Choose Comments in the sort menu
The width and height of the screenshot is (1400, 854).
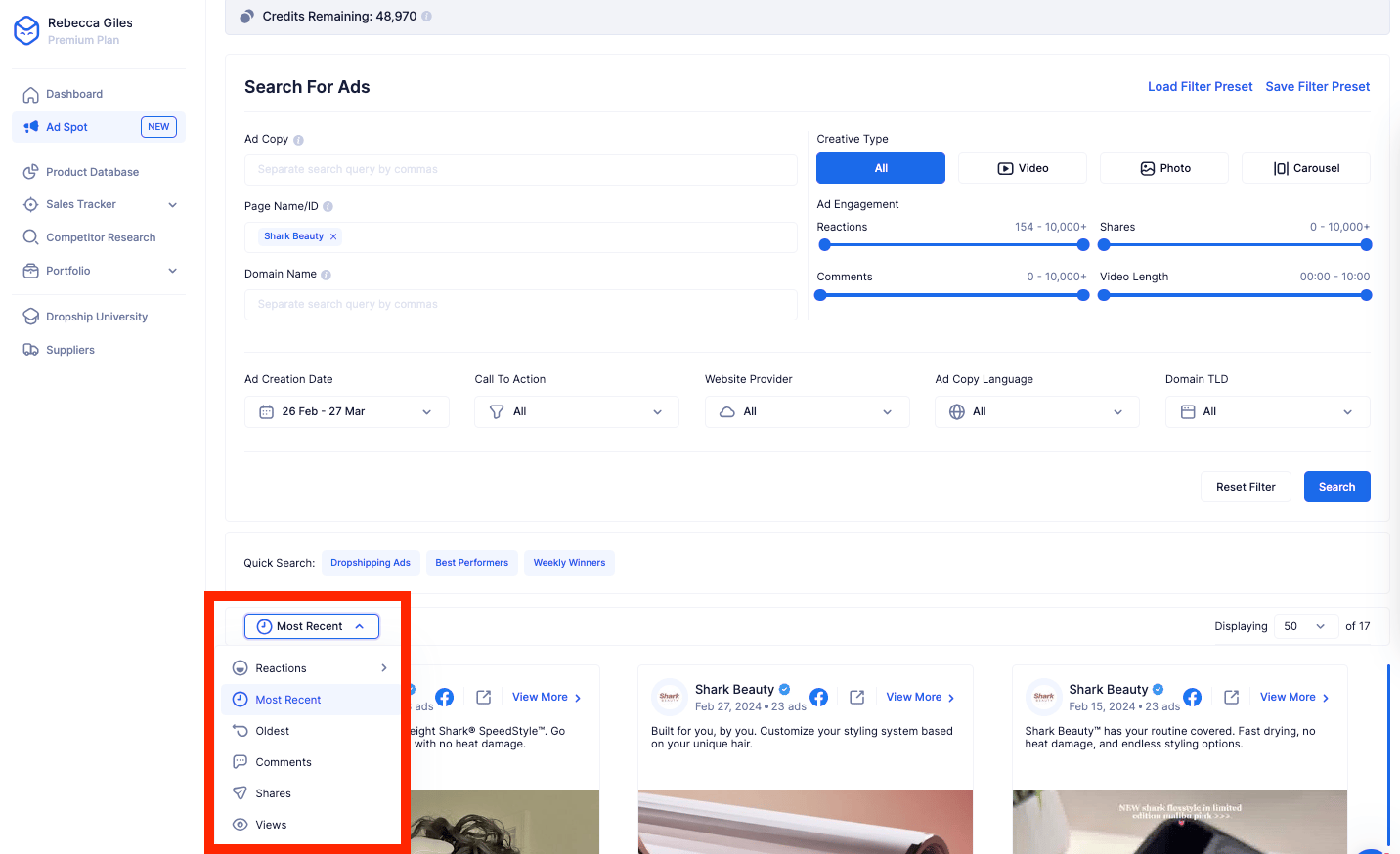click(284, 762)
